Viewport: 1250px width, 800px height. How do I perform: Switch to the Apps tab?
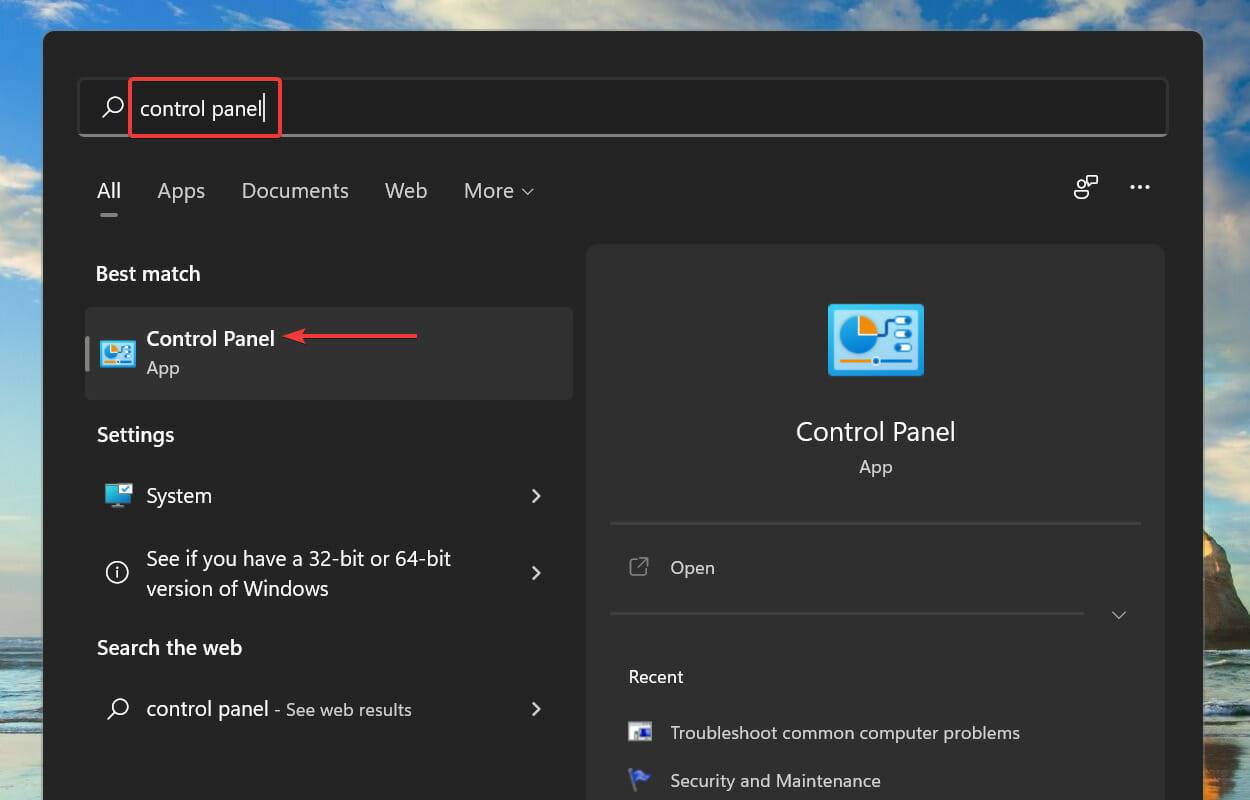(x=181, y=191)
